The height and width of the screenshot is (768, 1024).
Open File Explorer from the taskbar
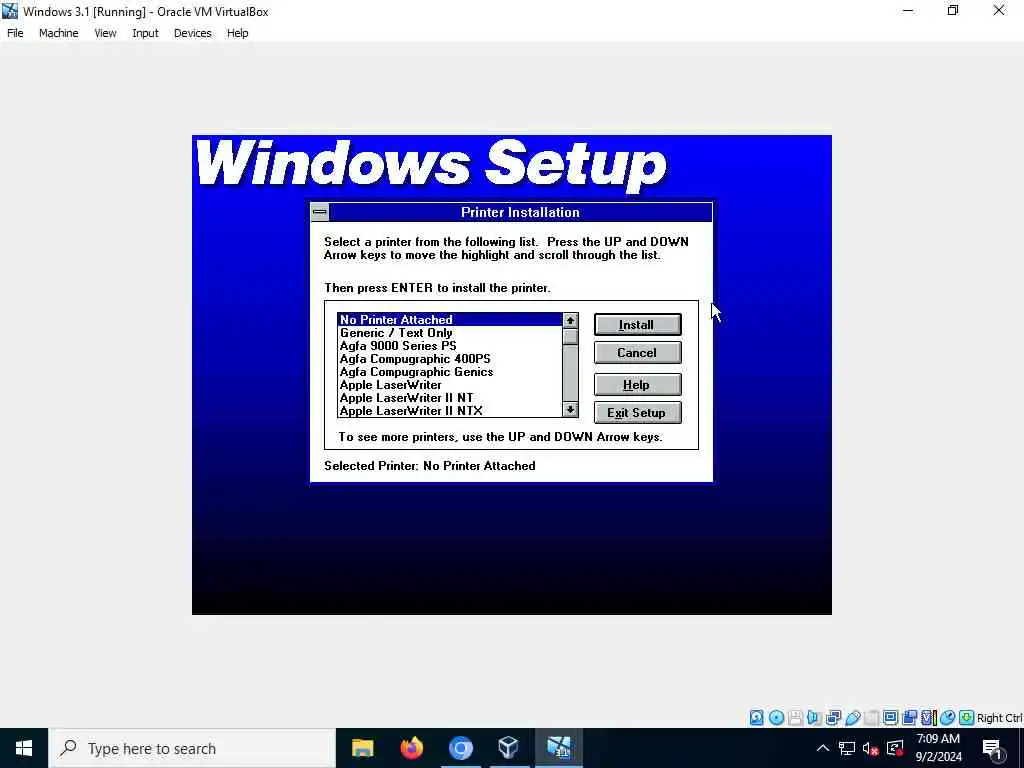pyautogui.click(x=362, y=748)
